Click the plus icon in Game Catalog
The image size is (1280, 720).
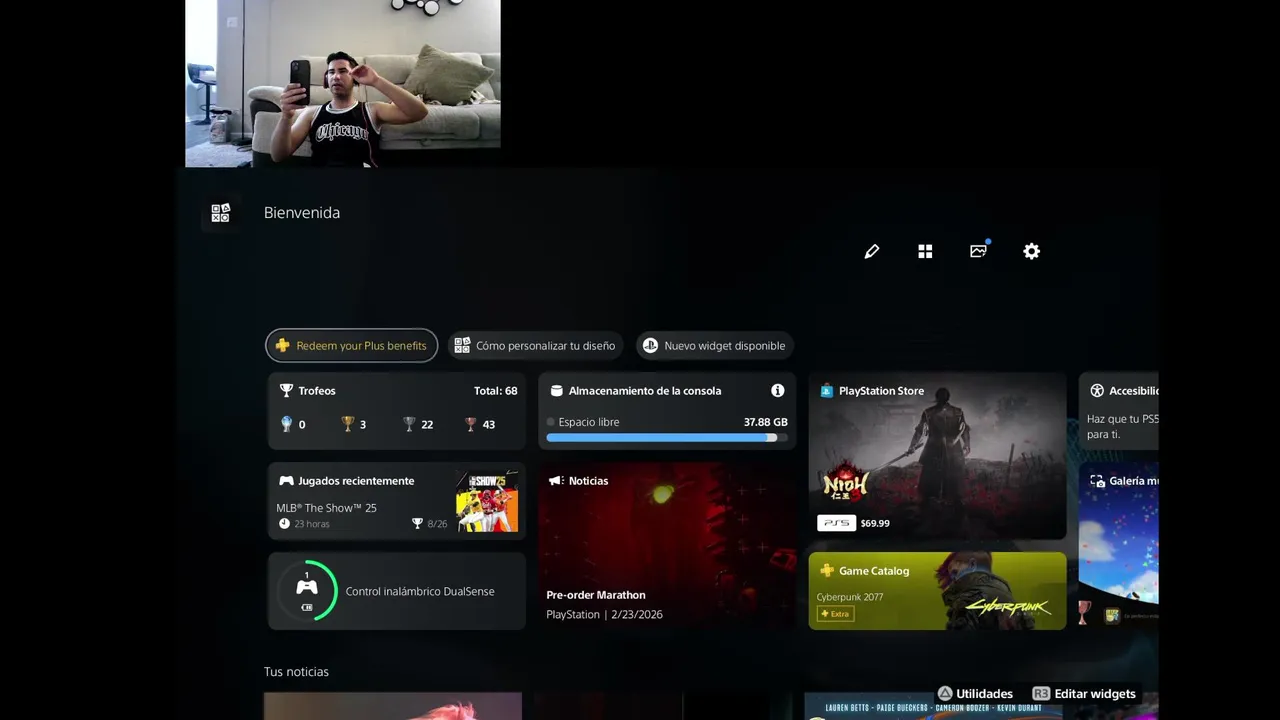pyautogui.click(x=826, y=571)
